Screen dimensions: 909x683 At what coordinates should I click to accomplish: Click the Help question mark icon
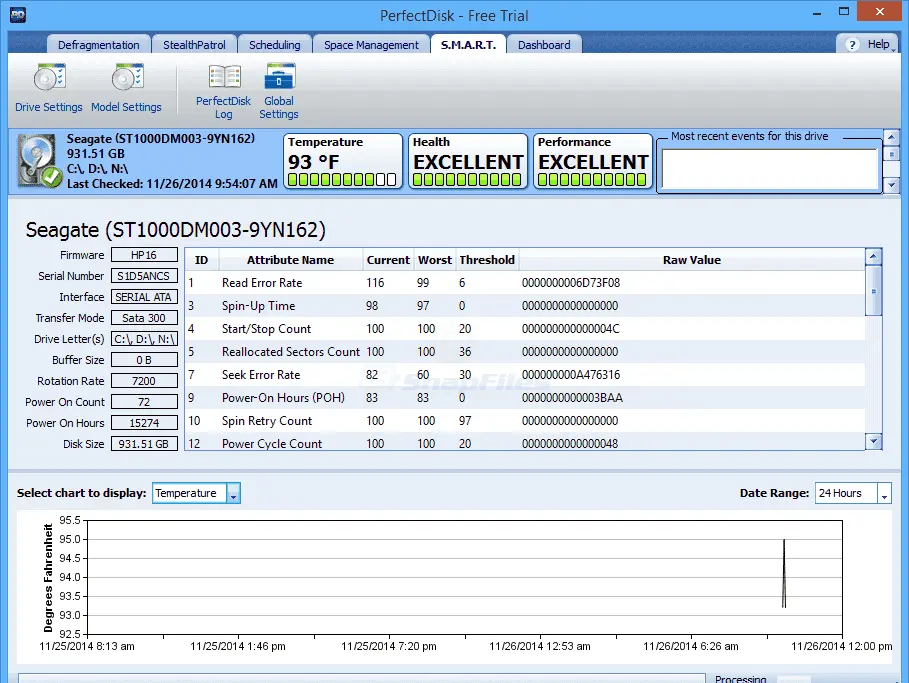(x=852, y=45)
